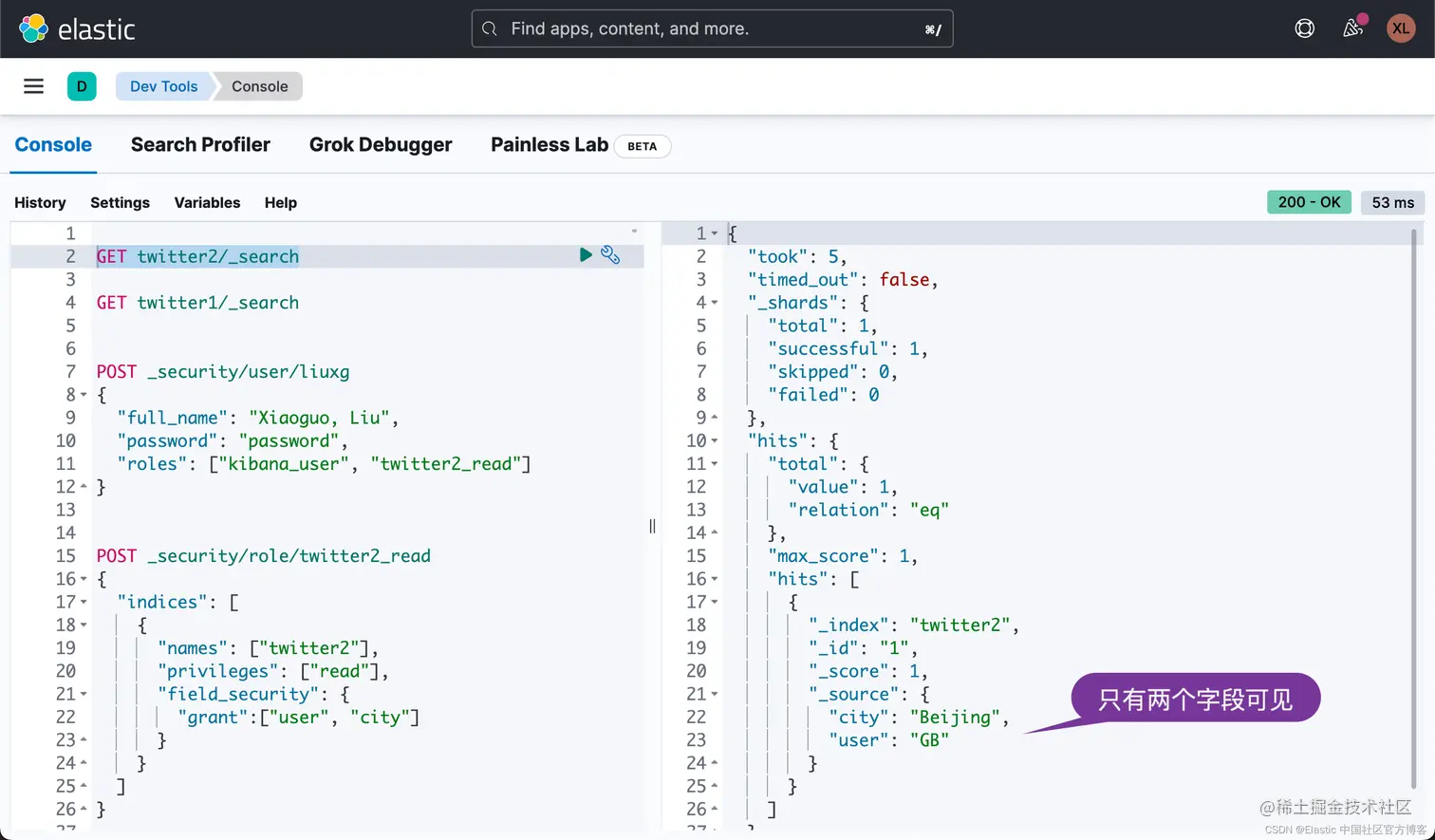Click the "password" line in editor

click(233, 441)
